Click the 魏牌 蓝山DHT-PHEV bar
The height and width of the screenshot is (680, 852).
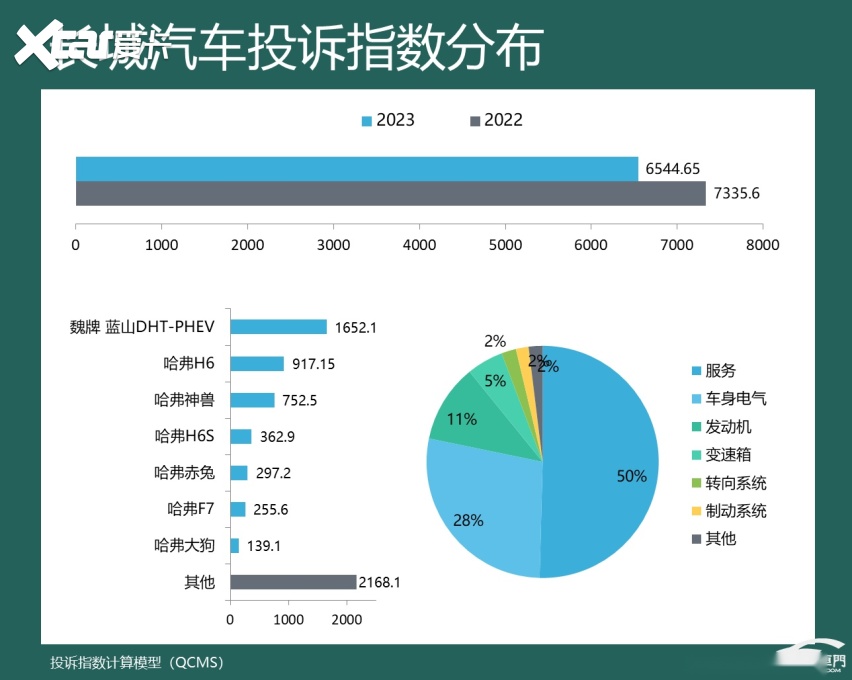coord(278,327)
